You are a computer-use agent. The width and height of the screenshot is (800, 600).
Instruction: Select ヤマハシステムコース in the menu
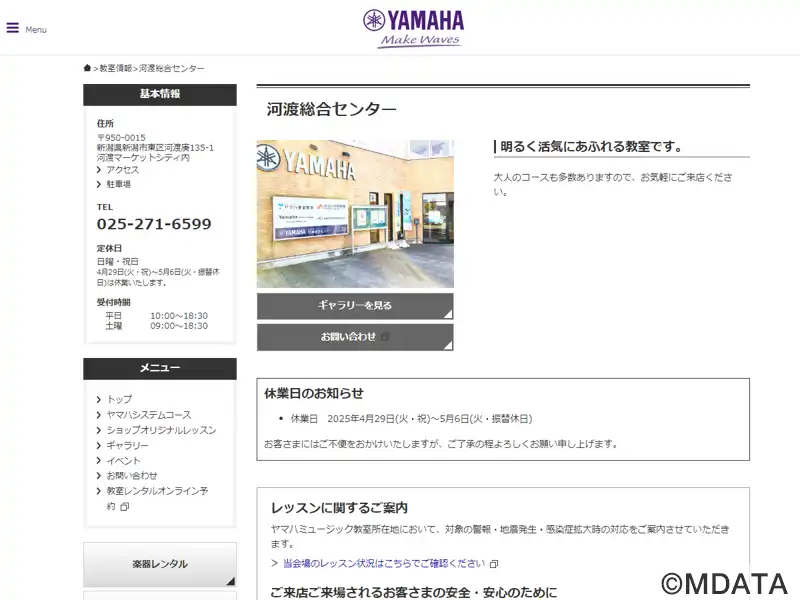click(149, 415)
